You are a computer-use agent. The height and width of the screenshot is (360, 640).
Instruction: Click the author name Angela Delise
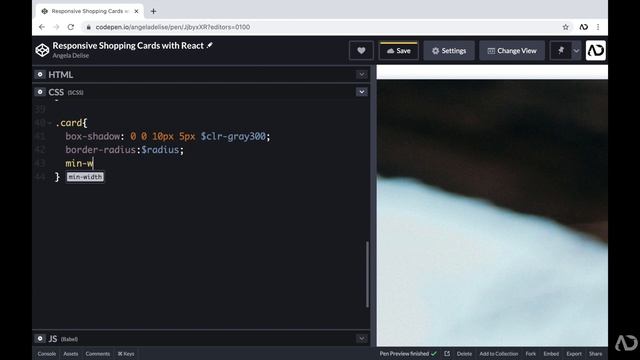[71, 56]
